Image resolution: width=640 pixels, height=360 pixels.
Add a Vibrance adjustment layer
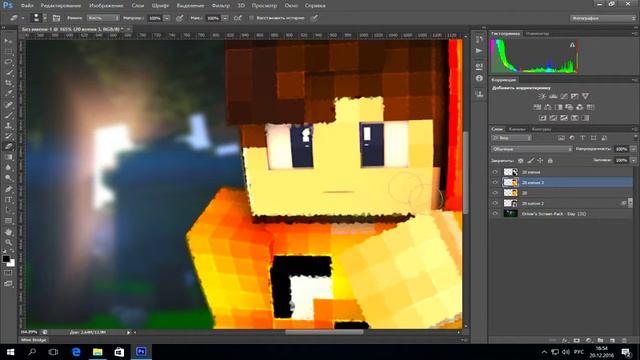585,96
